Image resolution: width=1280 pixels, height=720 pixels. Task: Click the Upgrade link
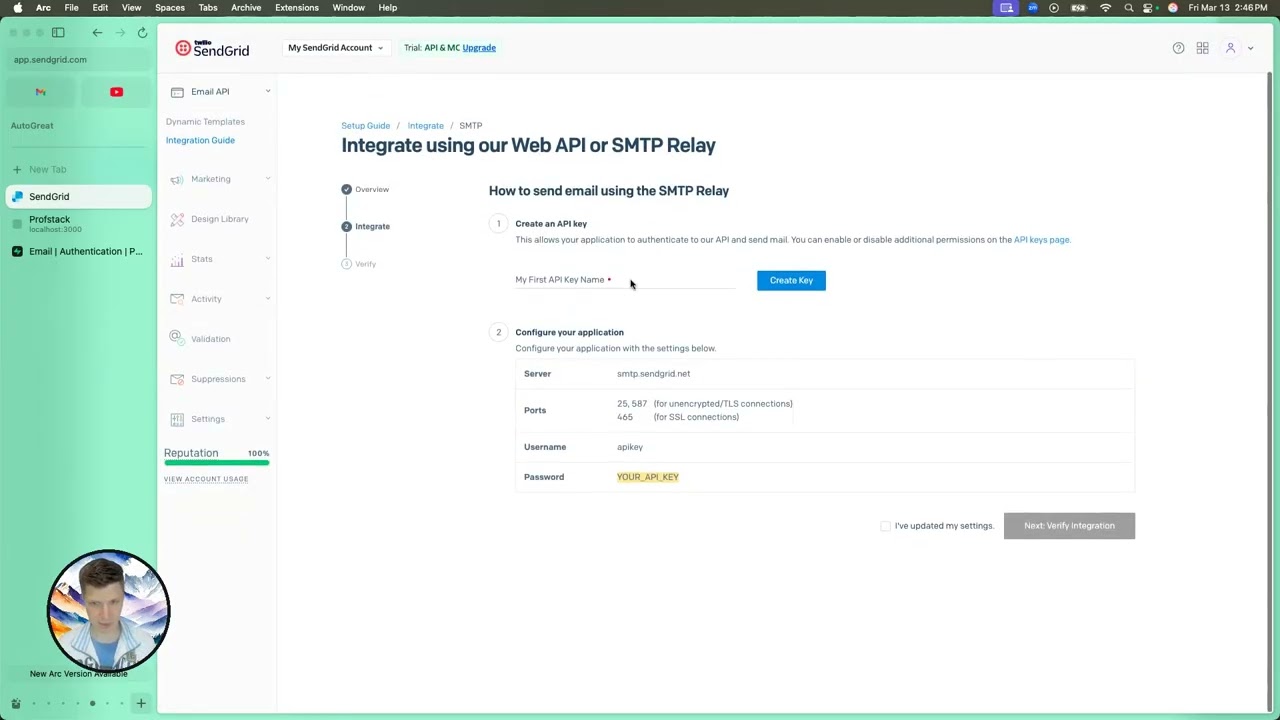(x=479, y=48)
